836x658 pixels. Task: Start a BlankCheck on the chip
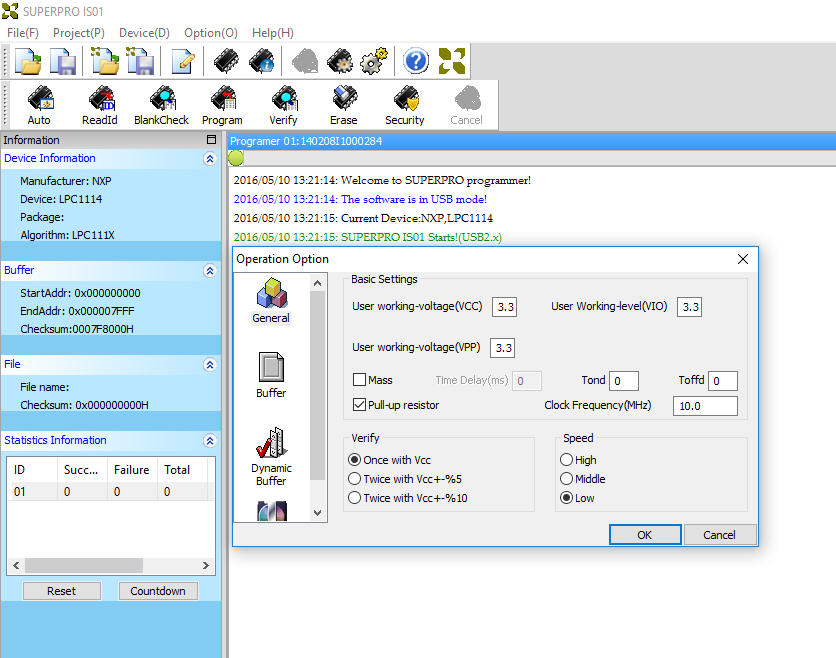point(161,104)
